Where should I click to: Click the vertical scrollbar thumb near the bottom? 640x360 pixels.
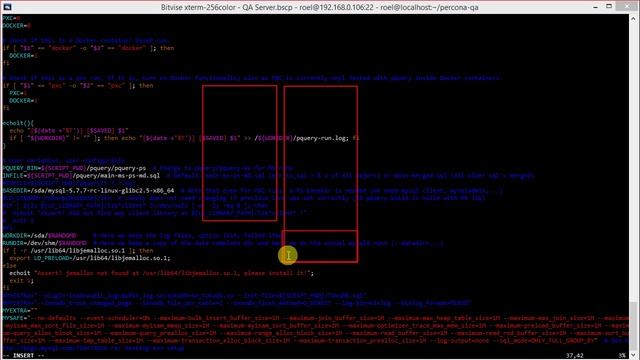(x=633, y=326)
